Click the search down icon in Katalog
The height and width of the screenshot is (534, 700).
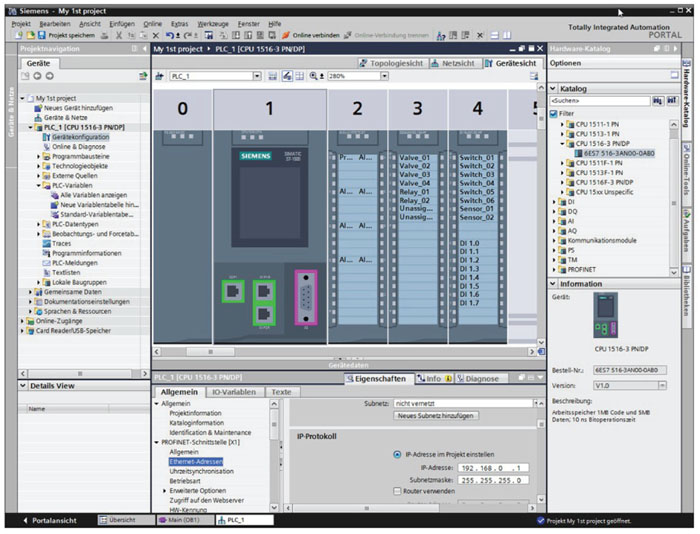657,100
